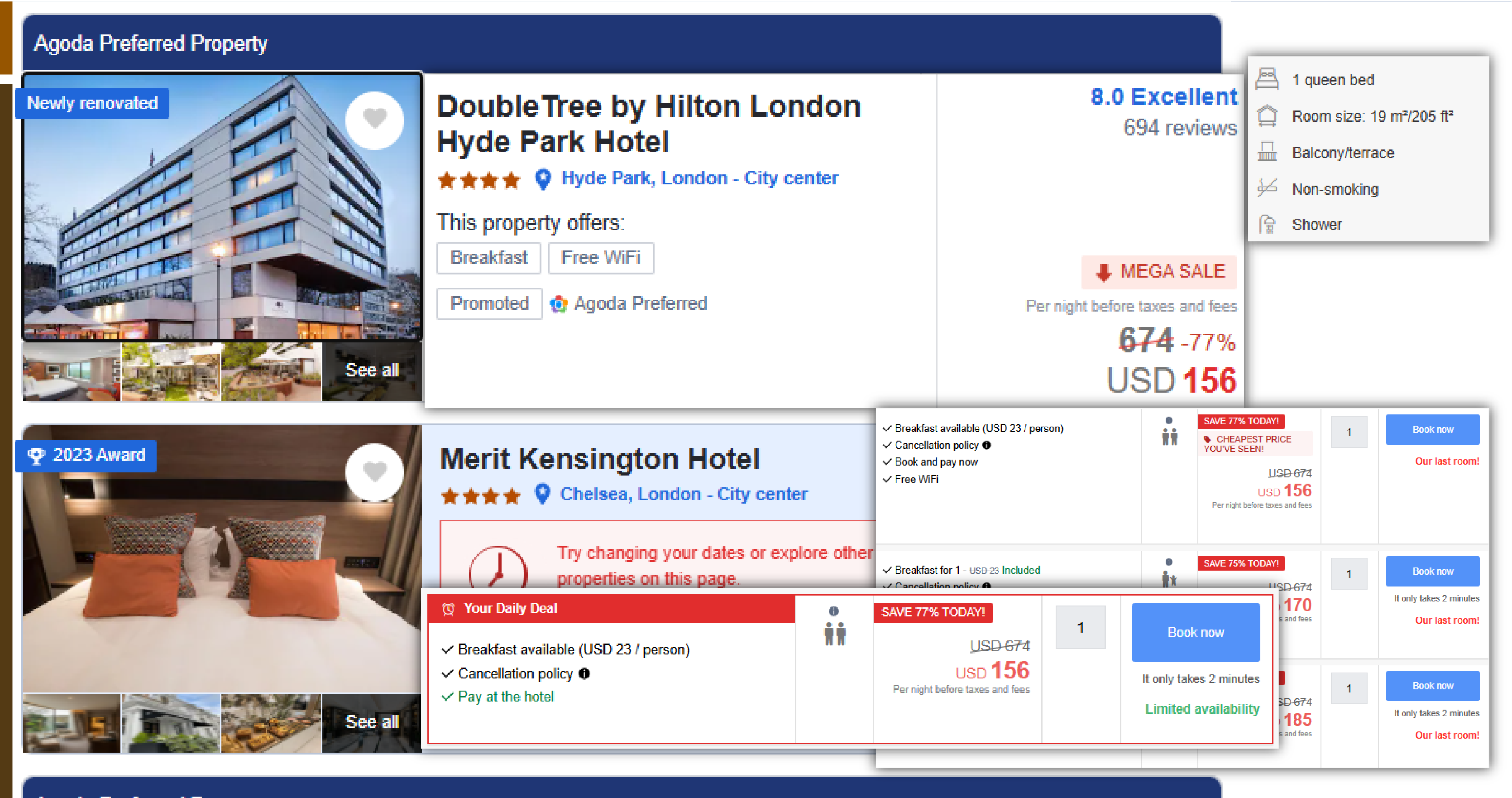Click the MEGA SALE down arrow icon
The image size is (1512, 798).
[1104, 273]
